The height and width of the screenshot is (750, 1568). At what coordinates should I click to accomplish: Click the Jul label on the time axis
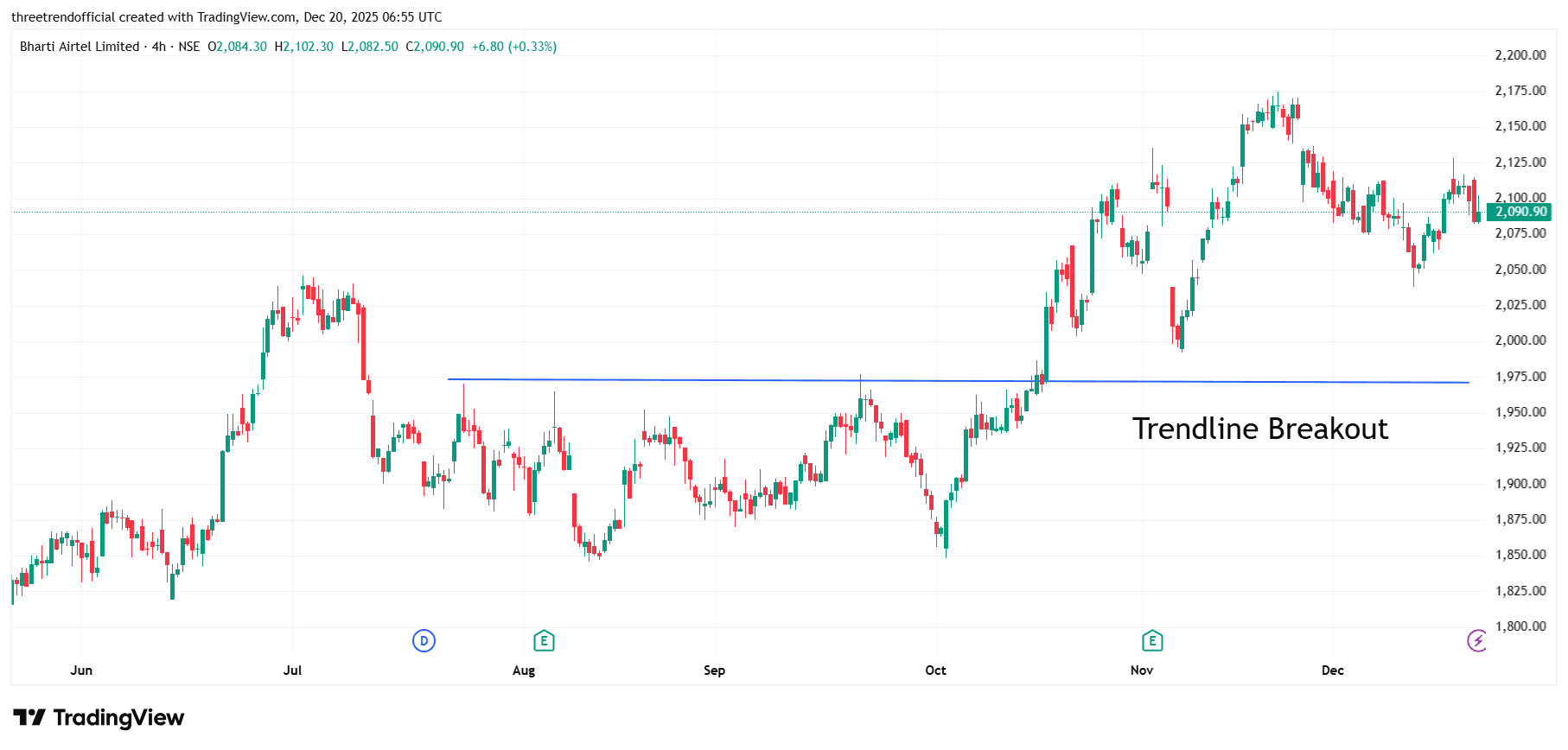(293, 671)
